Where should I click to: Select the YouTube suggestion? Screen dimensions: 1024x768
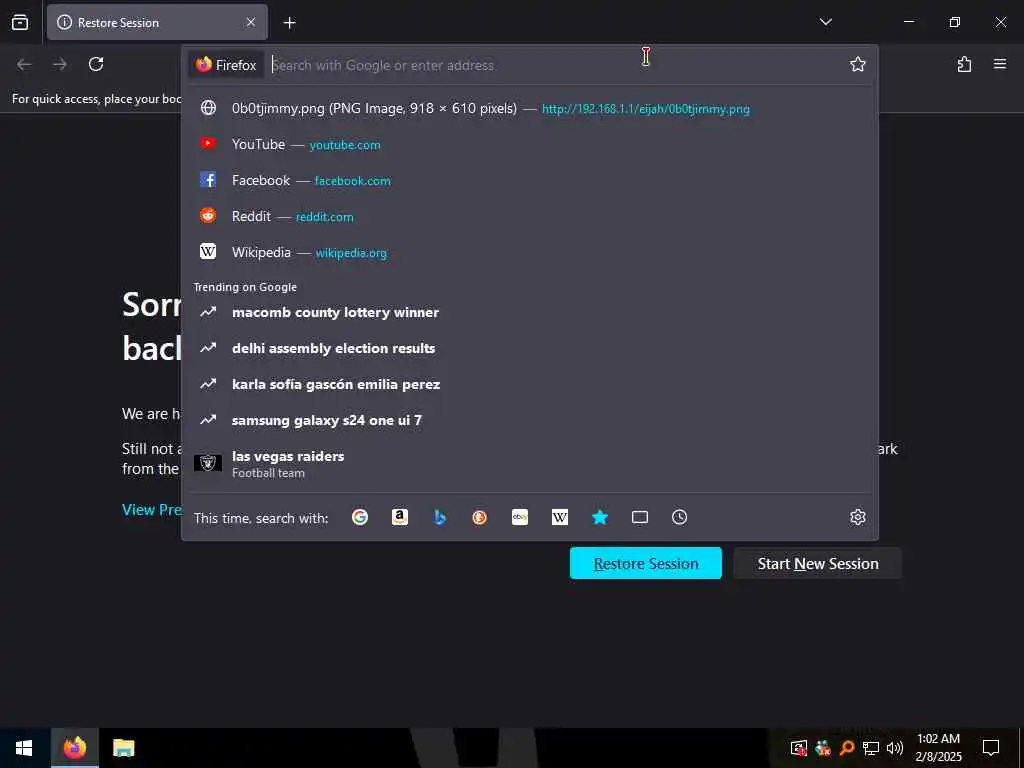coord(530,144)
